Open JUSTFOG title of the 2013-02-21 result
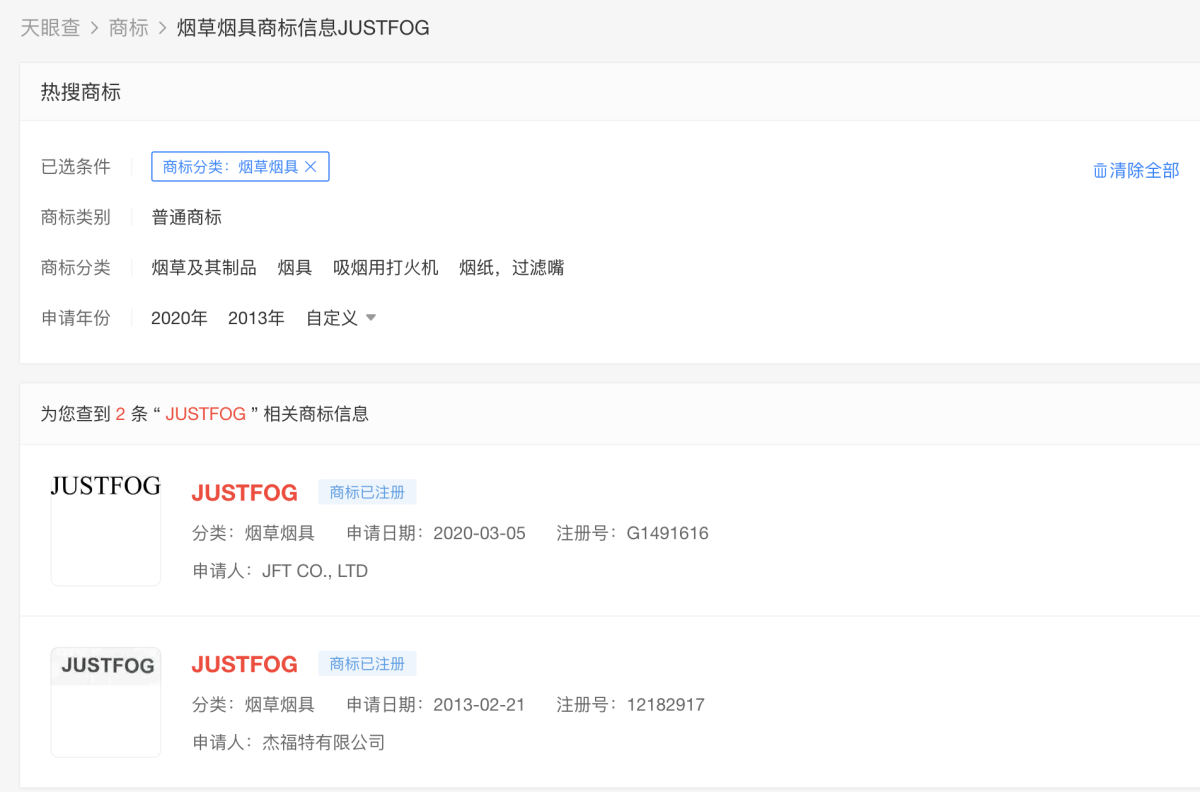 245,664
